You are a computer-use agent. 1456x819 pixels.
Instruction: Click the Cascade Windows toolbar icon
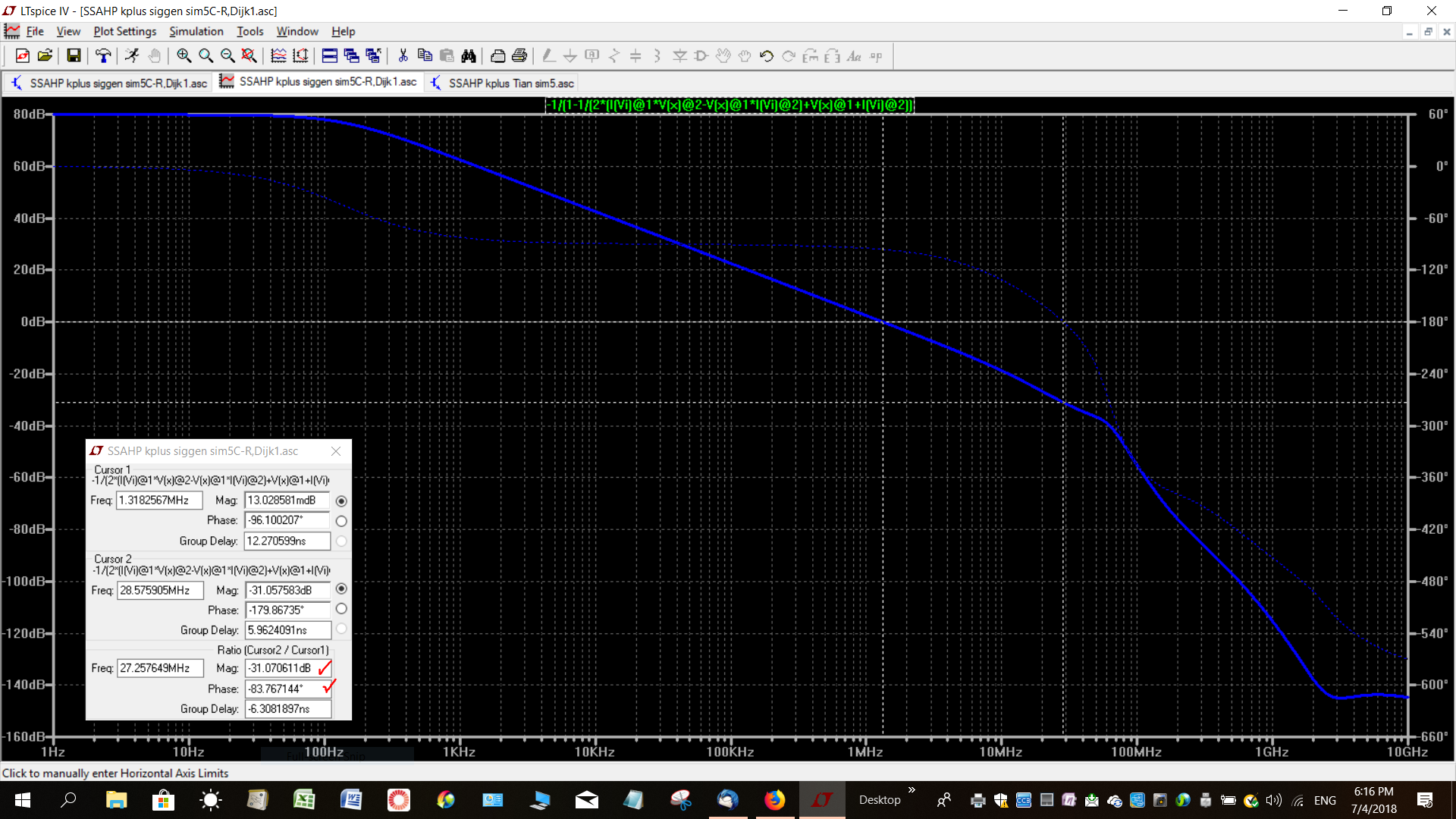pyautogui.click(x=351, y=55)
